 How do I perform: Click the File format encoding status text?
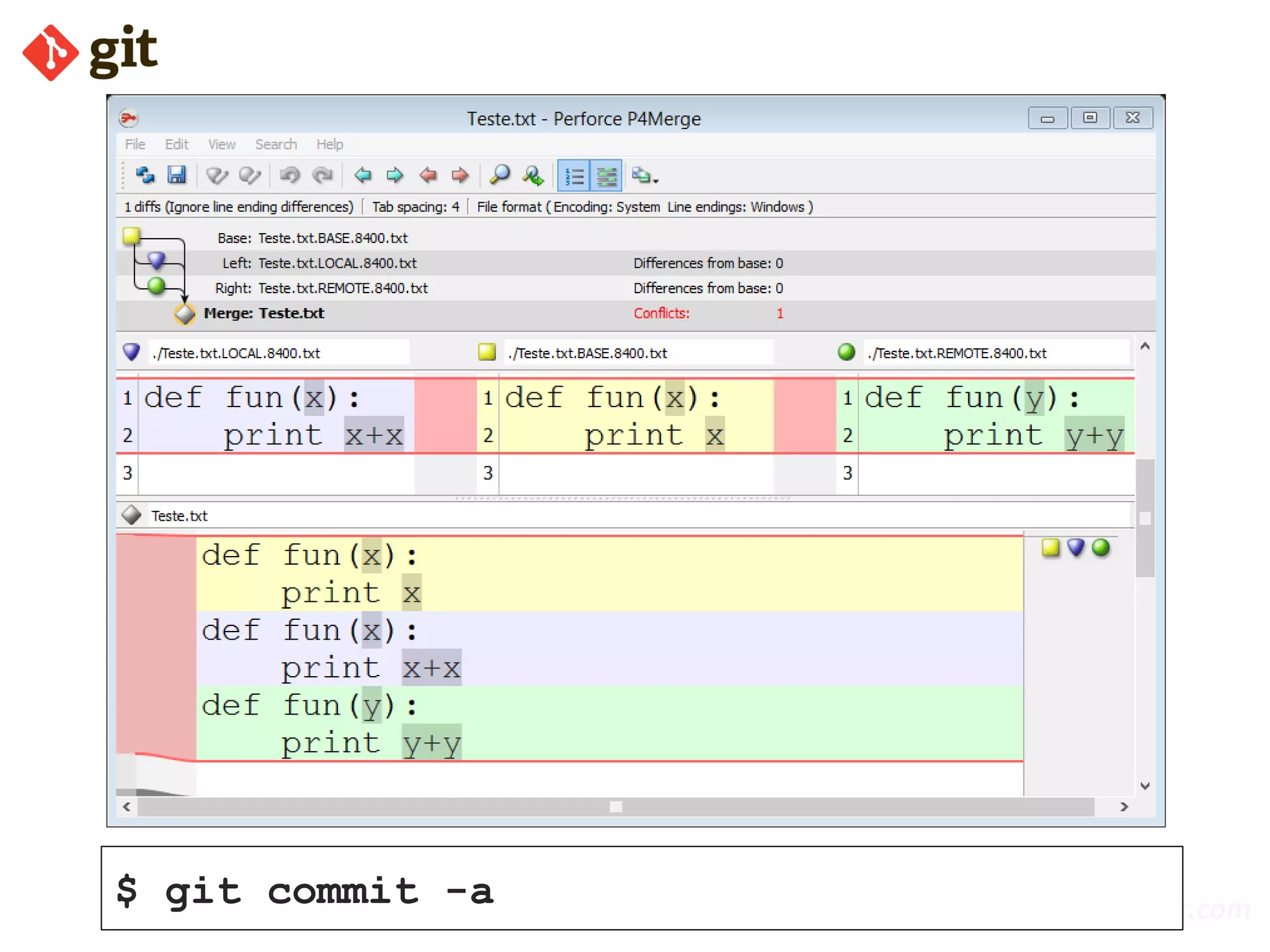click(x=645, y=207)
